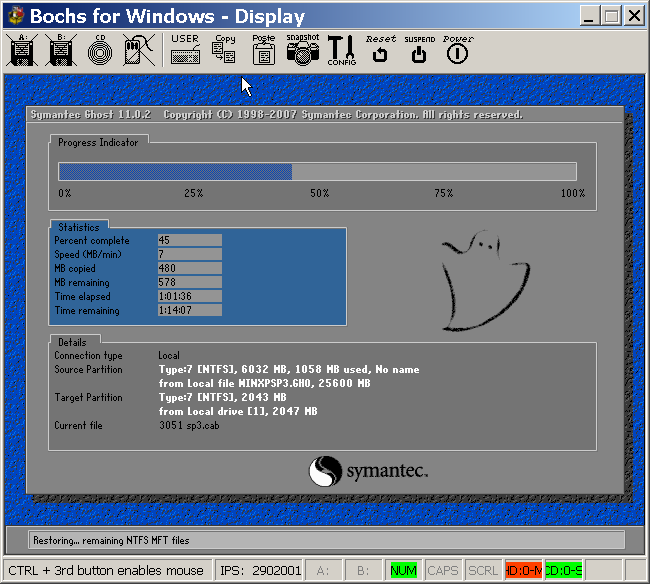The image size is (650, 584).
Task: Click the Statistics panel heading
Action: point(79,227)
